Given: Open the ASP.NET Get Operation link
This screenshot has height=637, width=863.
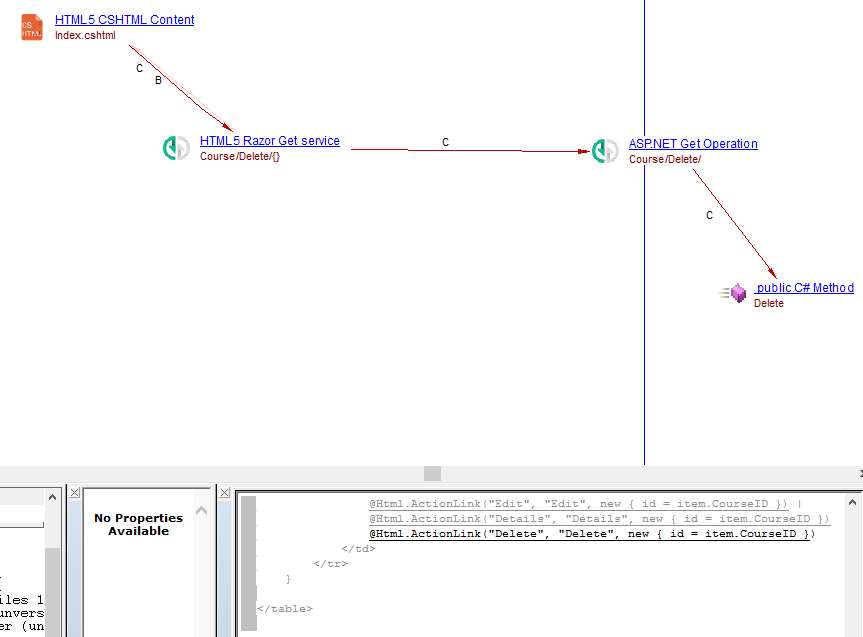Looking at the screenshot, I should pyautogui.click(x=693, y=144).
